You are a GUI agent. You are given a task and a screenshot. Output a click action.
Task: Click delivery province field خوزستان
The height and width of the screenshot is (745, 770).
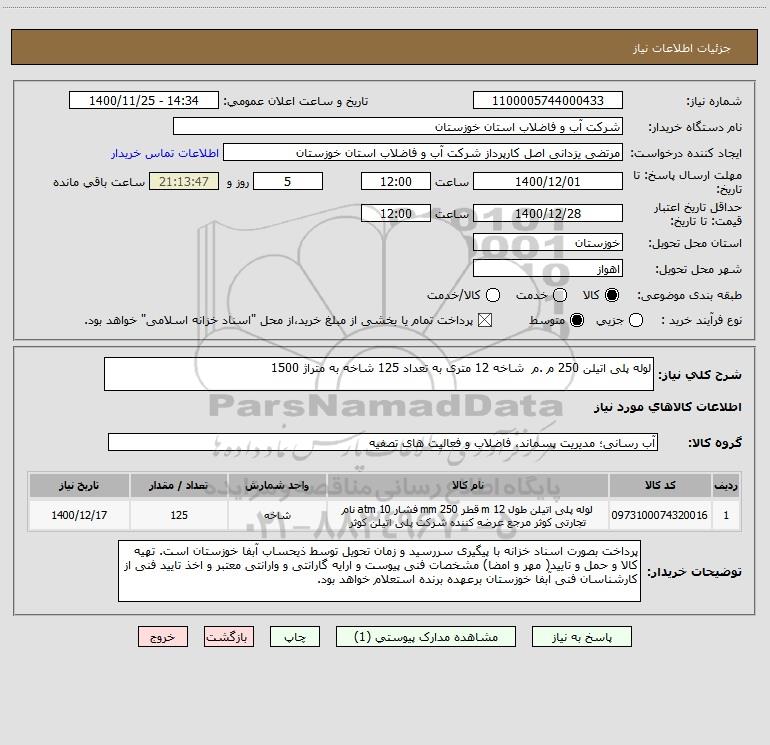[548, 243]
